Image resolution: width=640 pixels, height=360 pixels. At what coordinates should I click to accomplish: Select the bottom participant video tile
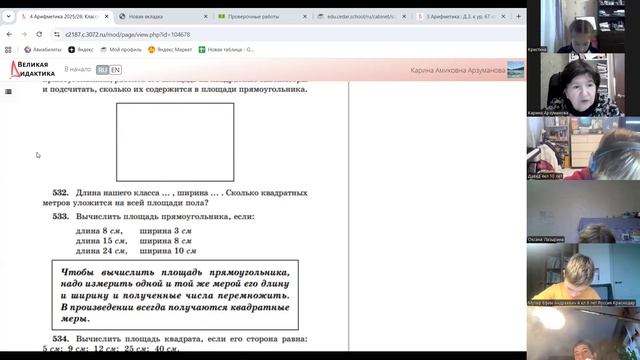pyautogui.click(x=583, y=333)
